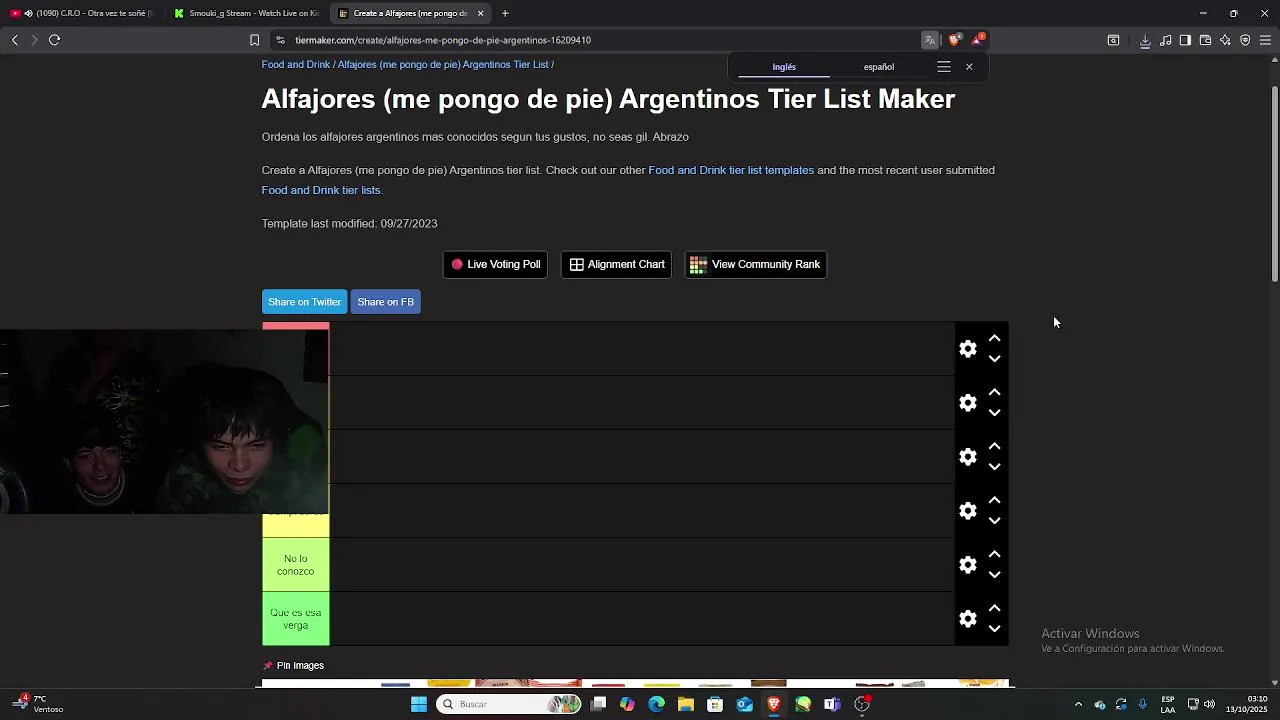Switch to the C.R.O YouTube tab
The height and width of the screenshot is (720, 1280).
coord(82,13)
